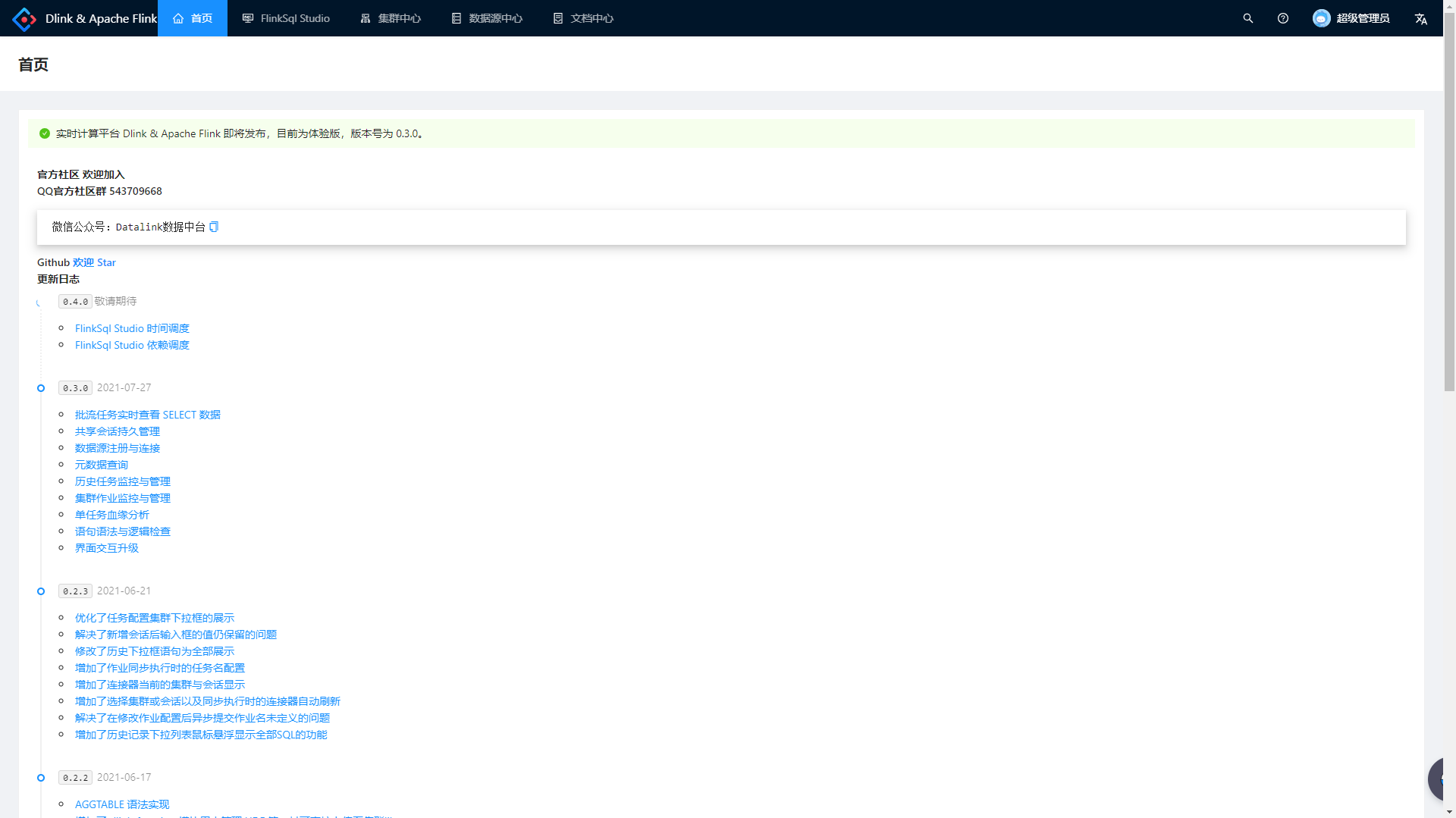Open 语句语法与逻辑检查 link

[x=123, y=531]
